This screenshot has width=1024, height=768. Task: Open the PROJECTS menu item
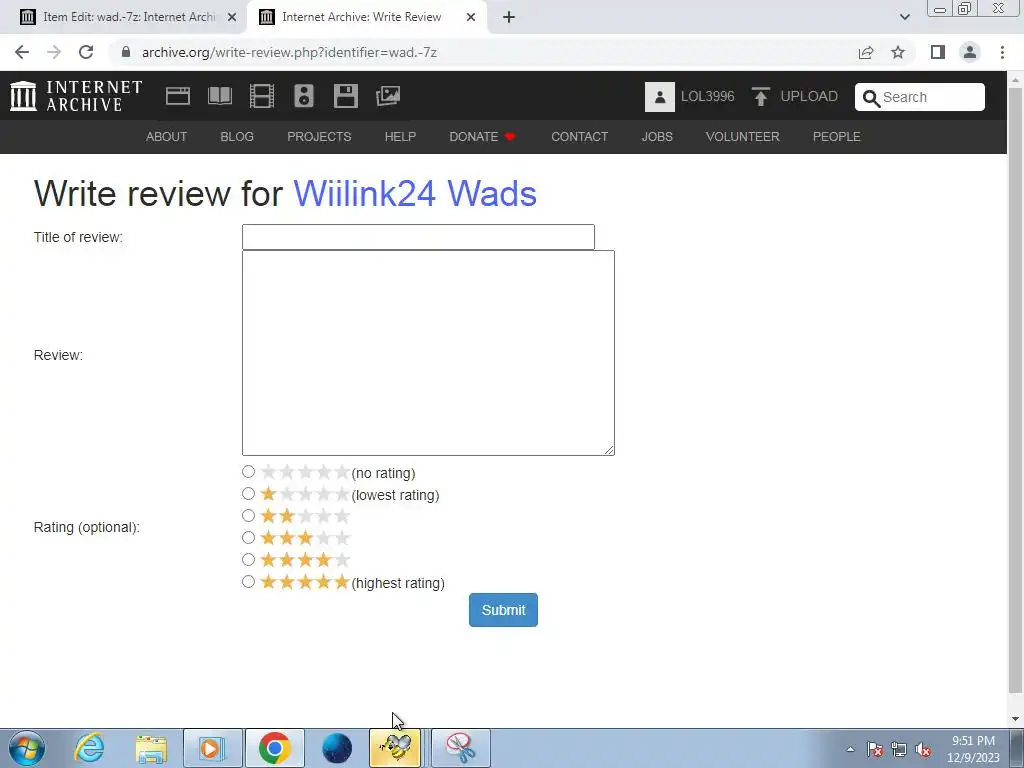tap(319, 136)
